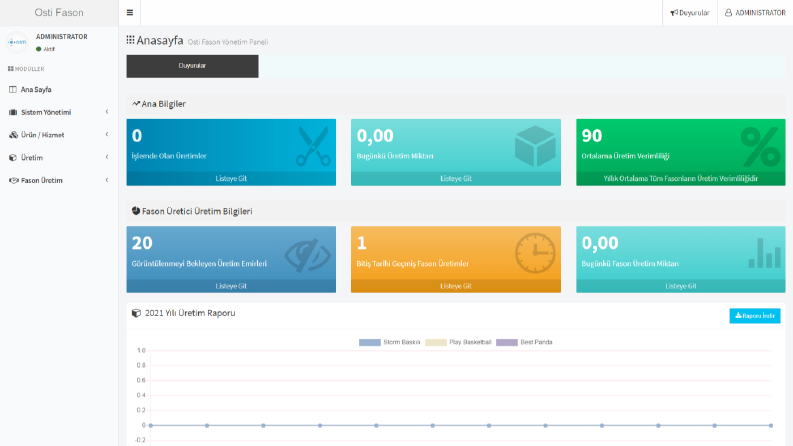Click the first data point on chart line

click(151, 425)
